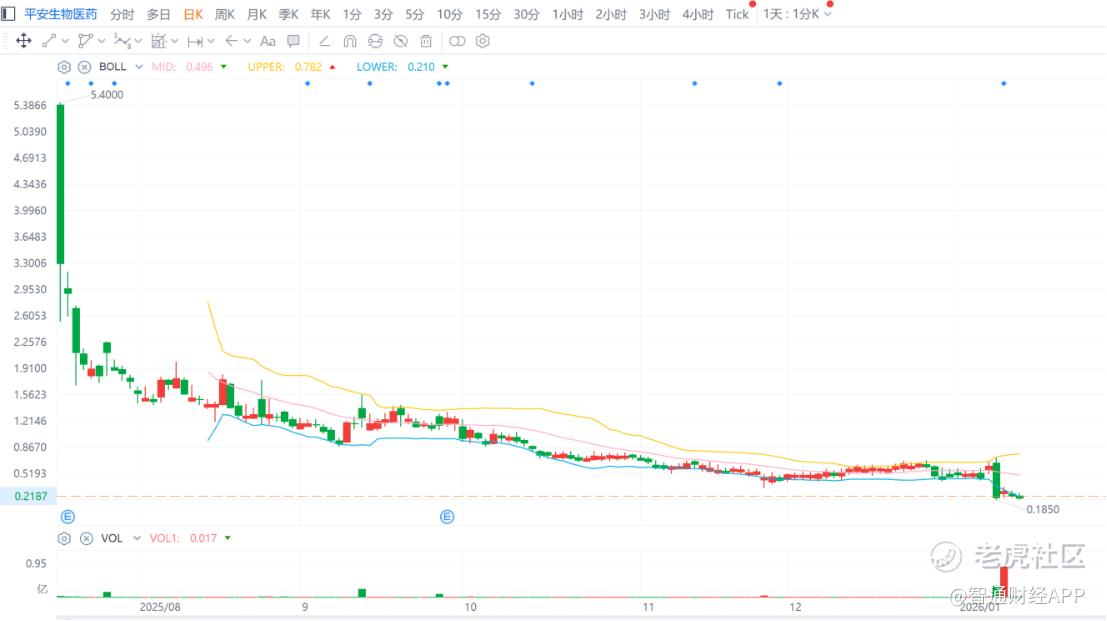1107x621 pixels.
Task: Switch to 分时 intraday view
Action: coord(122,14)
